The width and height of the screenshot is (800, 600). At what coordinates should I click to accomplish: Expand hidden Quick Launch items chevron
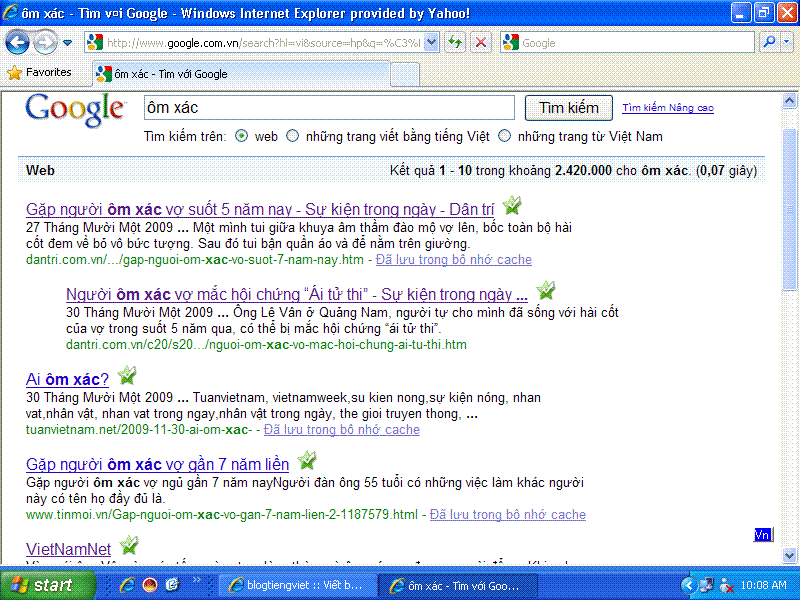click(x=196, y=580)
